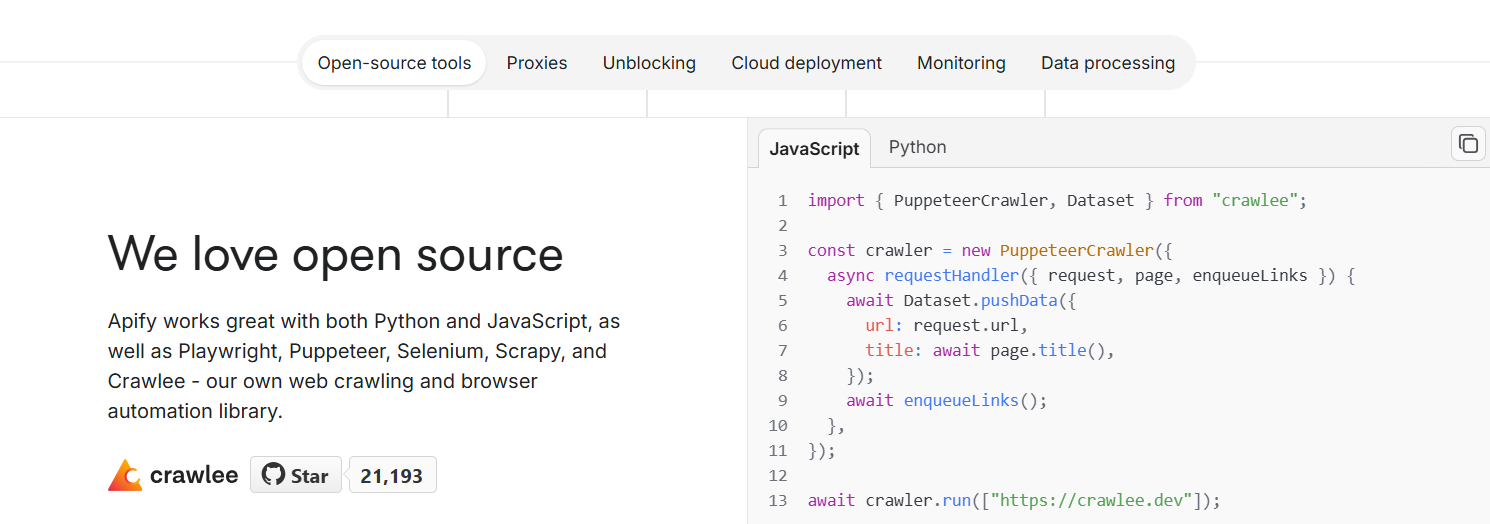Select the Open-source tools tab

394,63
